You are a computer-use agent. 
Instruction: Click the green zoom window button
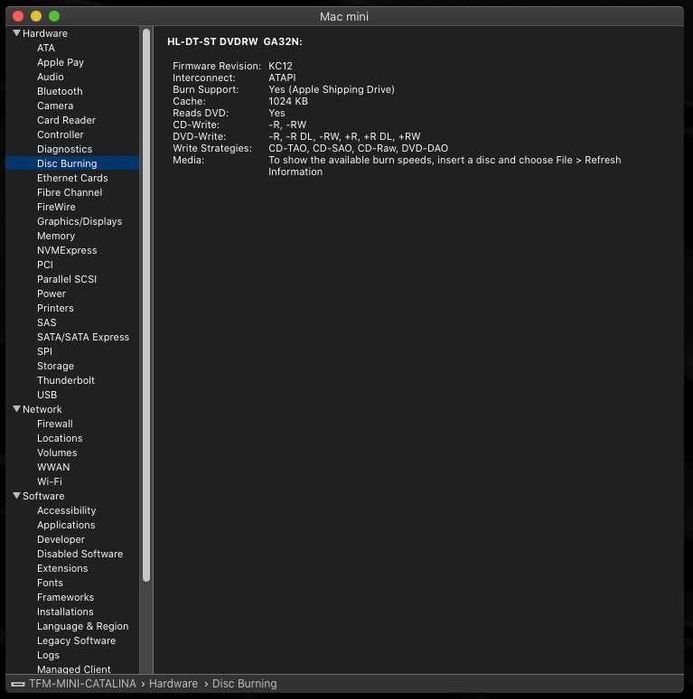point(54,16)
